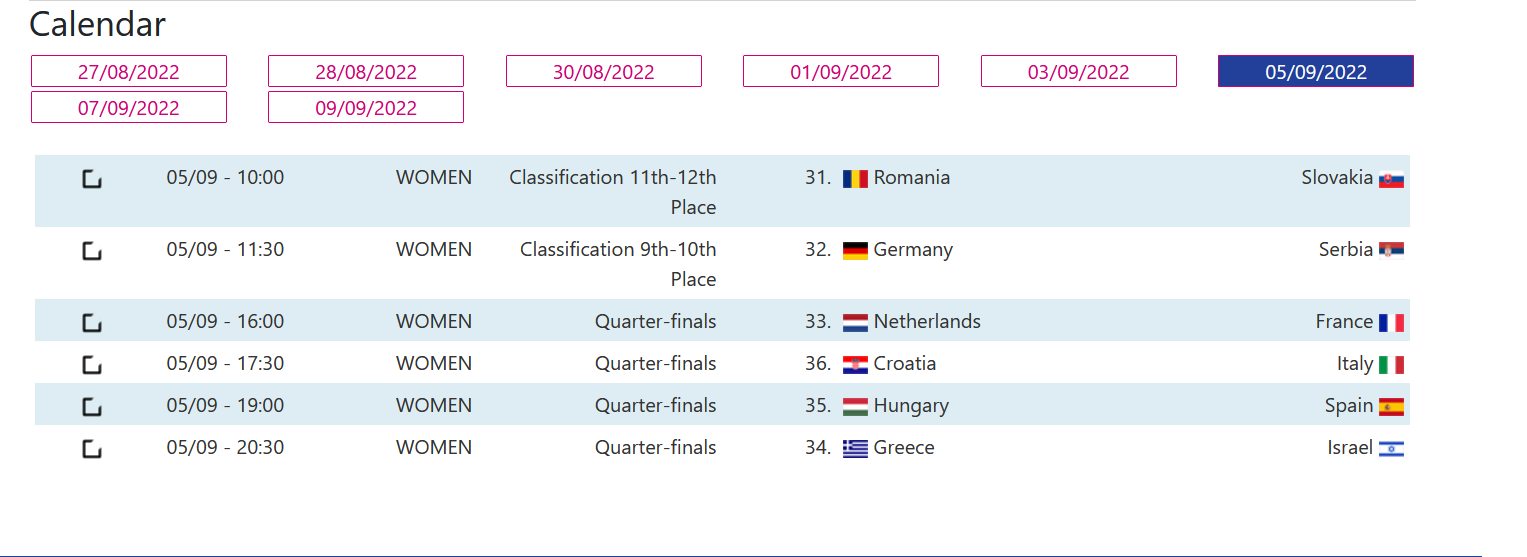Open details icon for 20:30 Greece match
Screen dimensions: 1527x557
[x=92, y=449]
